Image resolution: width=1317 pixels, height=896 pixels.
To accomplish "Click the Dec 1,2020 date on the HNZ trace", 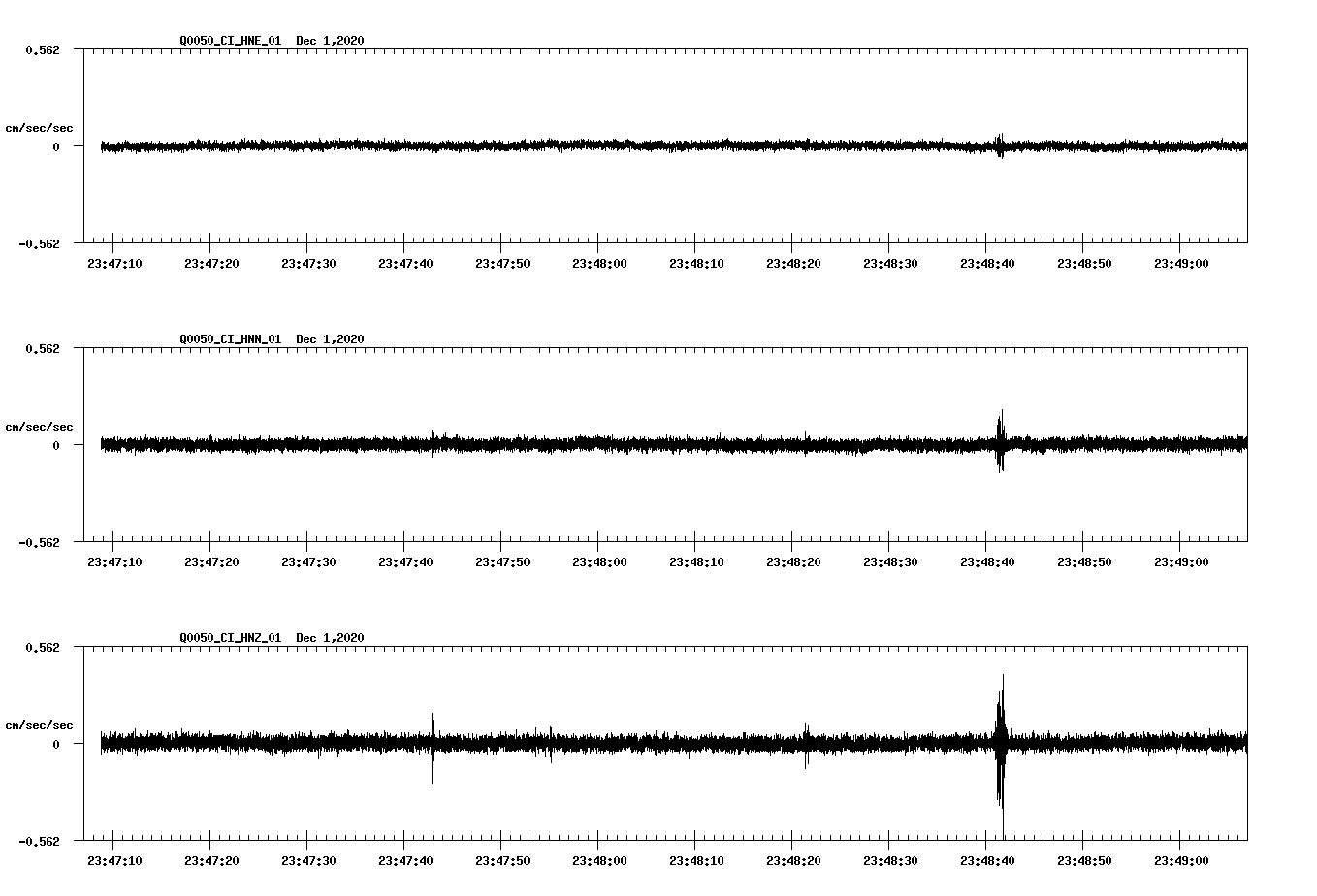I will click(330, 635).
